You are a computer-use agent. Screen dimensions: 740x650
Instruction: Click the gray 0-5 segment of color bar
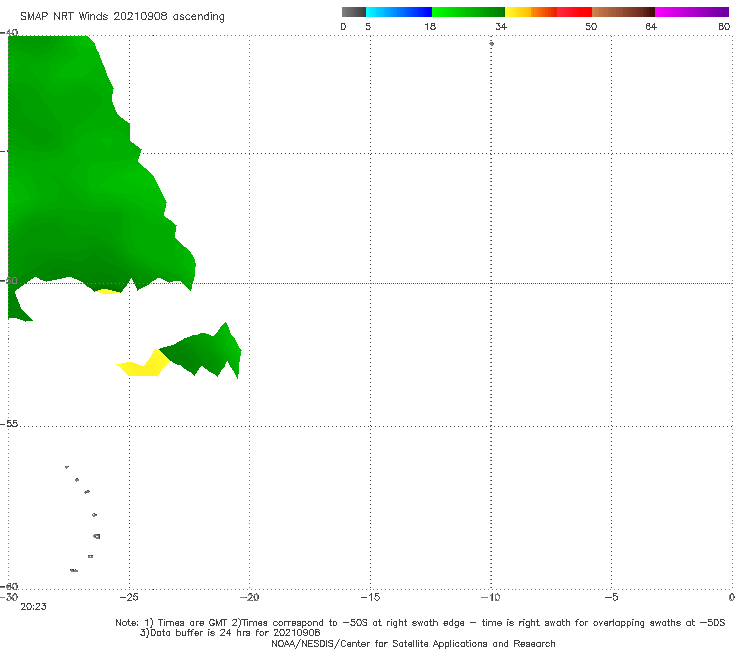[353, 12]
